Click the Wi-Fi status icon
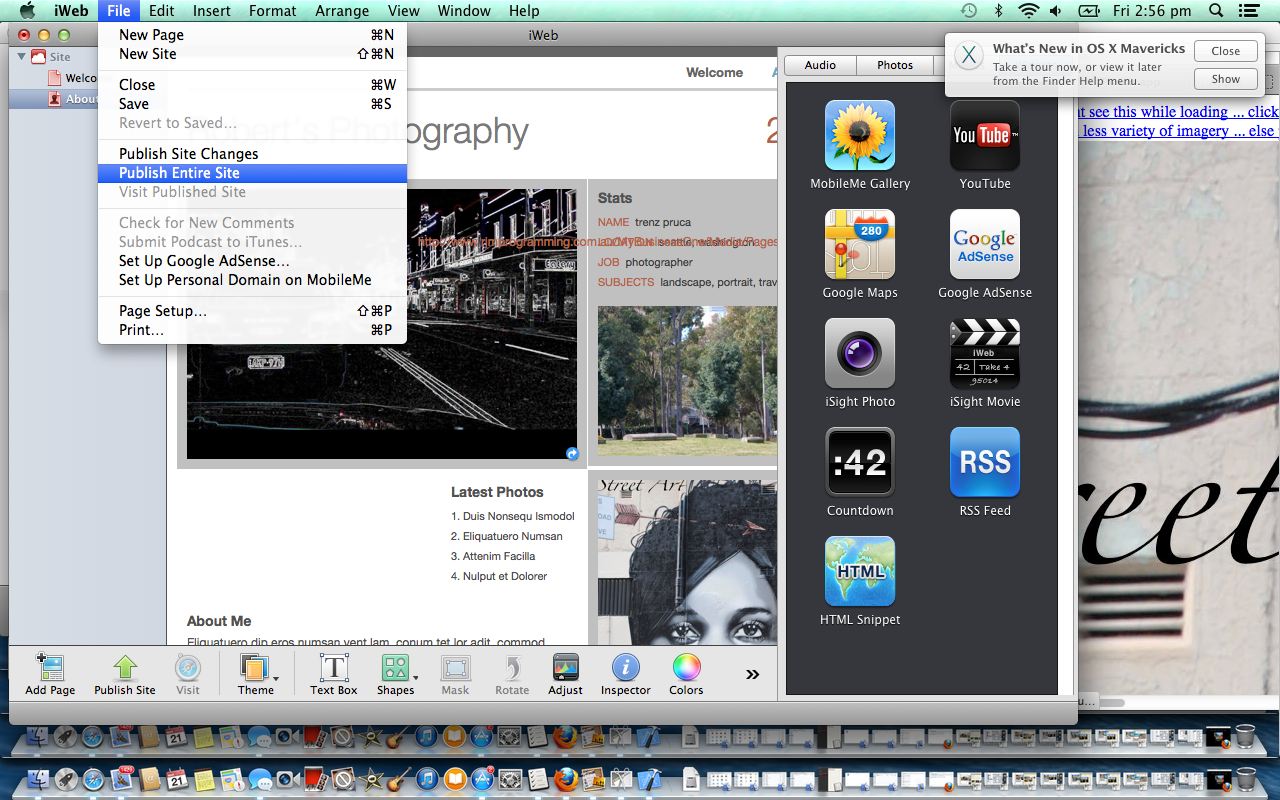This screenshot has height=800, width=1280. coord(1028,11)
